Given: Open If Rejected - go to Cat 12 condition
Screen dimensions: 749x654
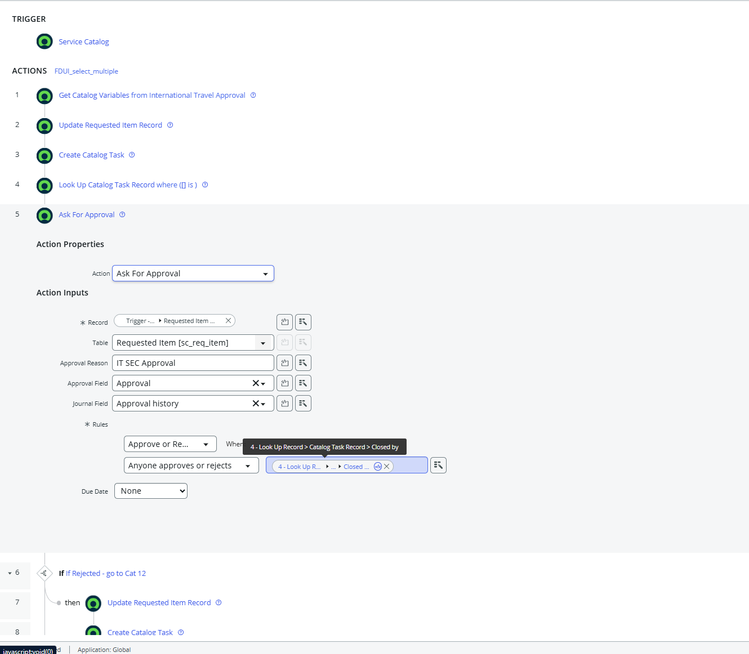Looking at the screenshot, I should (106, 573).
